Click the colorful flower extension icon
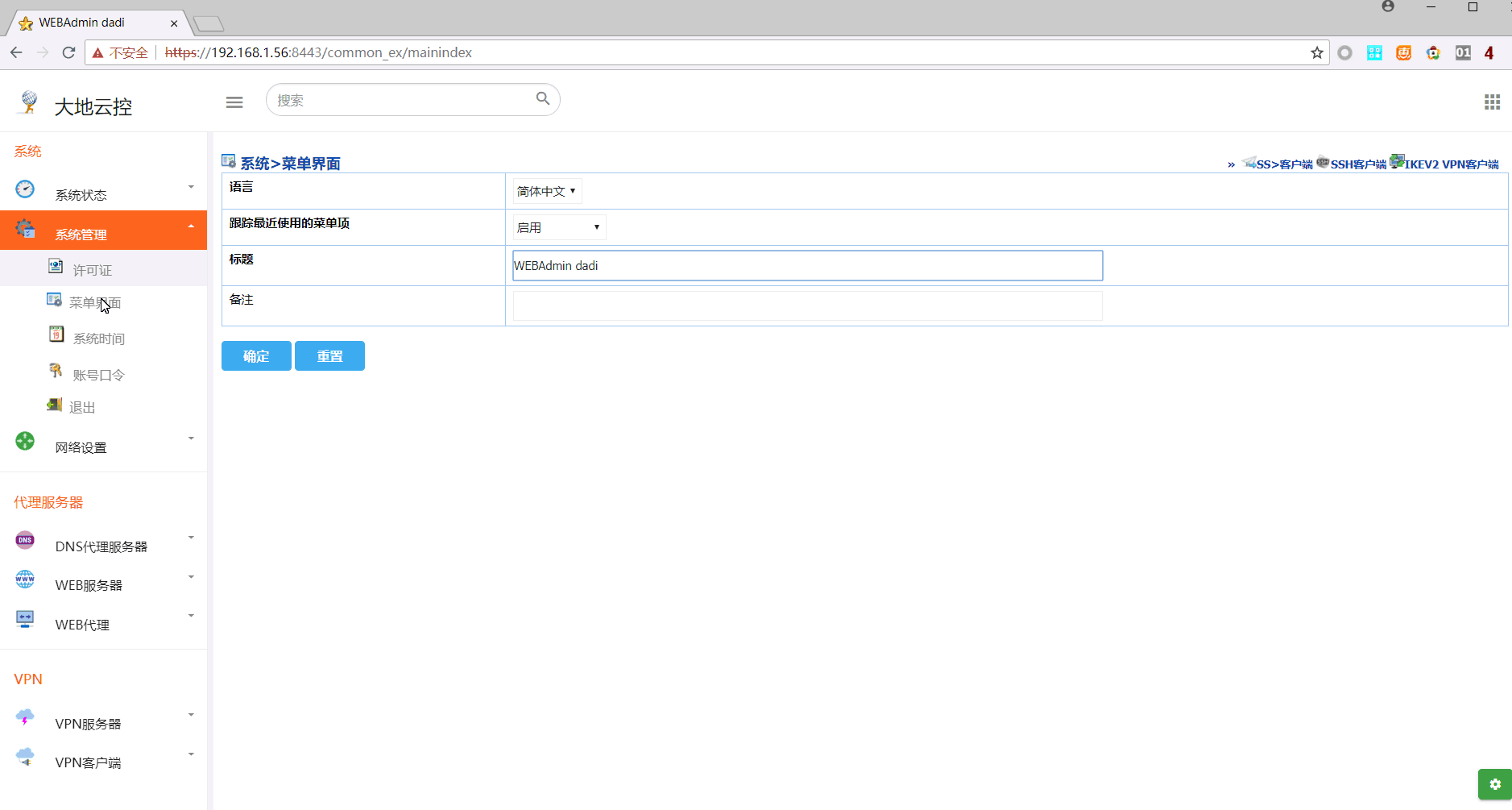 point(1433,52)
